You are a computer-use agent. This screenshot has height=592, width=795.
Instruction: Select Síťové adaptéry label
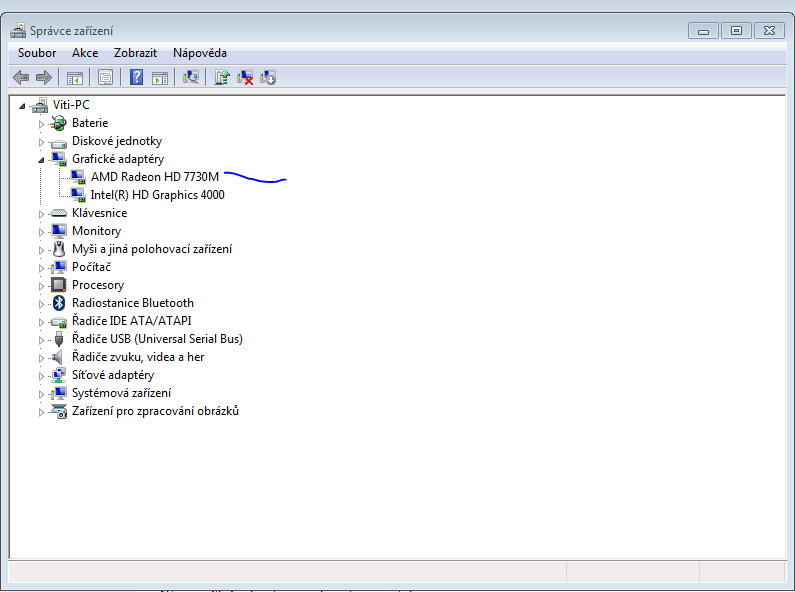point(113,375)
